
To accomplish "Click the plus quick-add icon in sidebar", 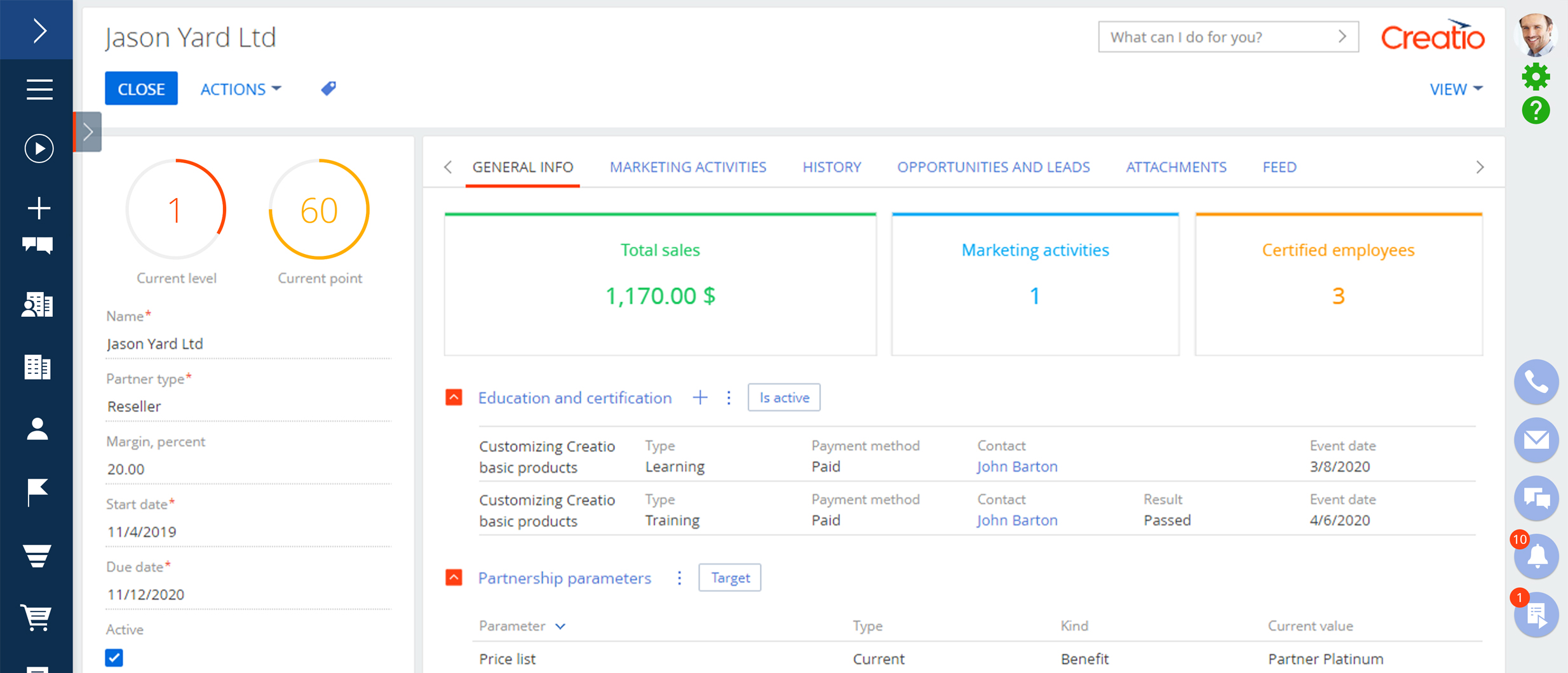I will click(x=39, y=208).
